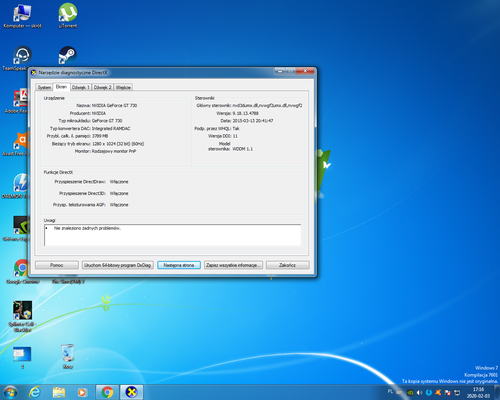Viewport: 500px width, 400px height.
Task: Click Uruchom 64-bitowy program DxDiag
Action: [118, 265]
